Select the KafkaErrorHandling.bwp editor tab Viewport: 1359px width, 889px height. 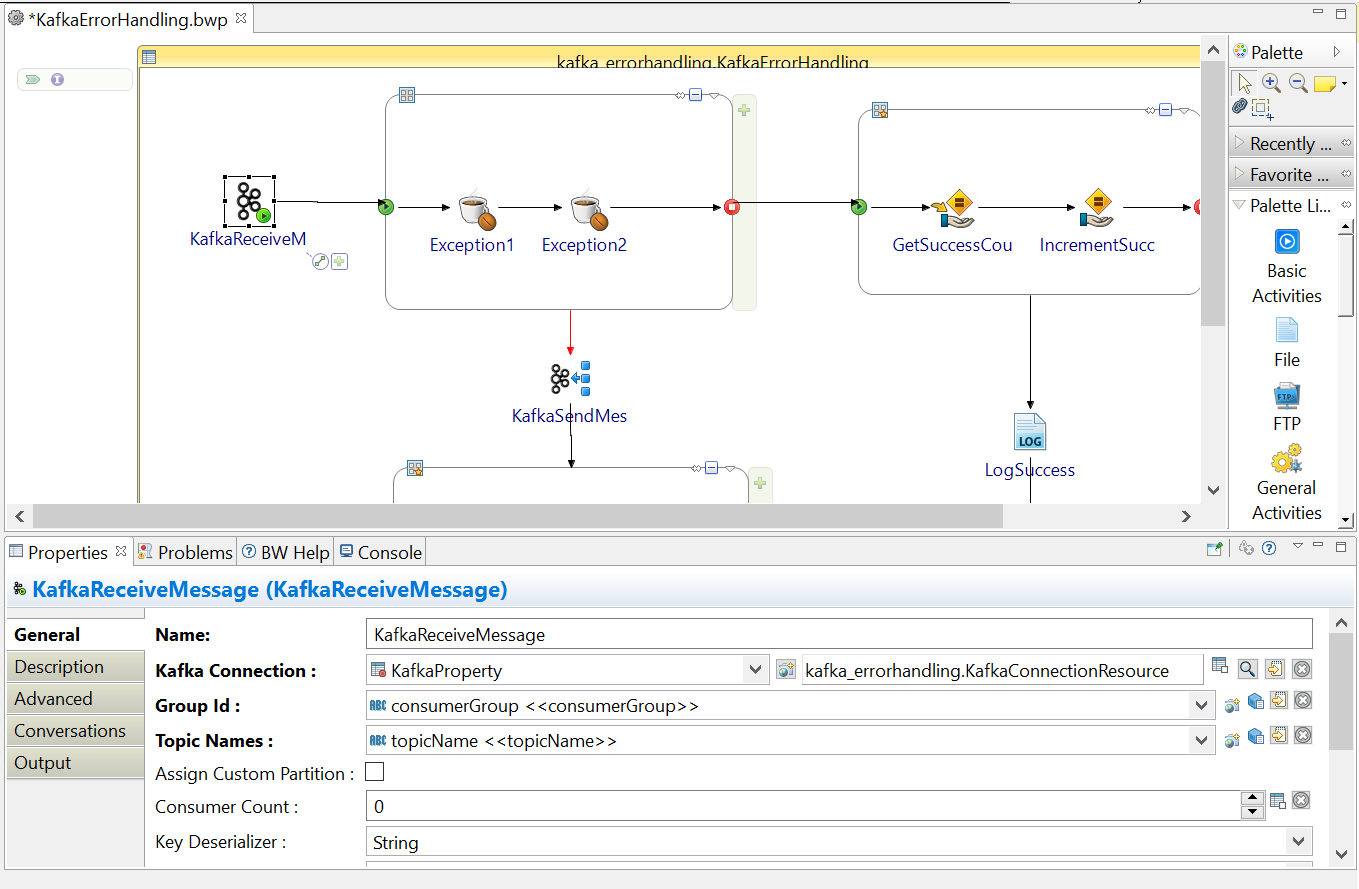point(129,20)
